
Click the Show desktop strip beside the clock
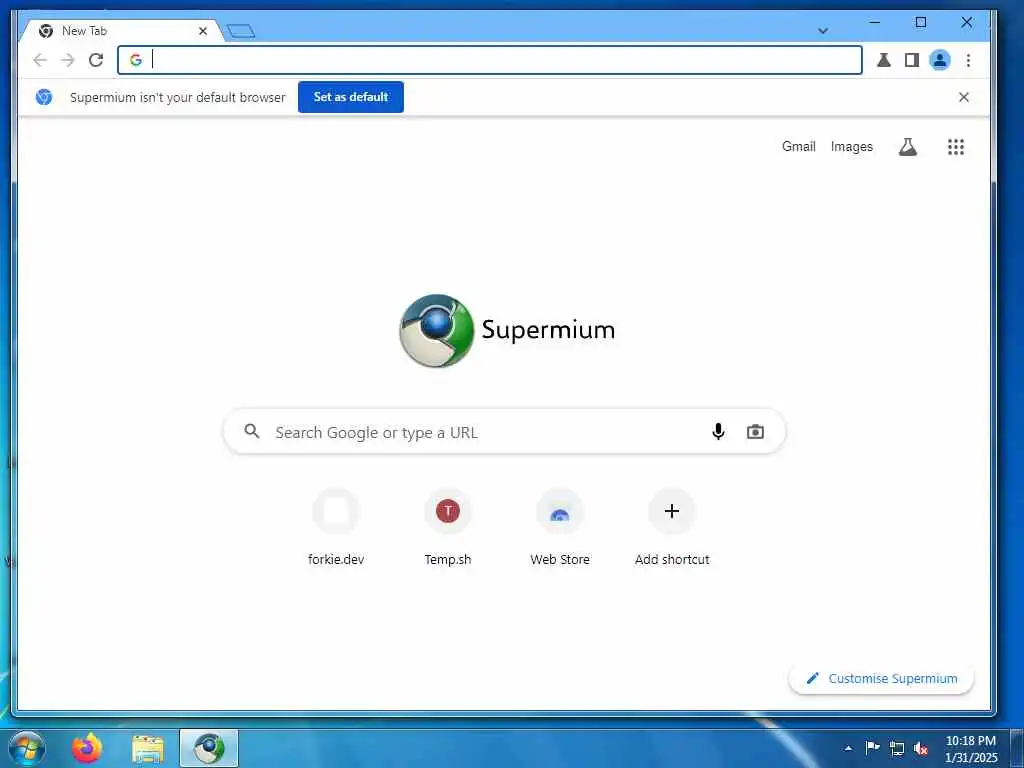[1017, 748]
